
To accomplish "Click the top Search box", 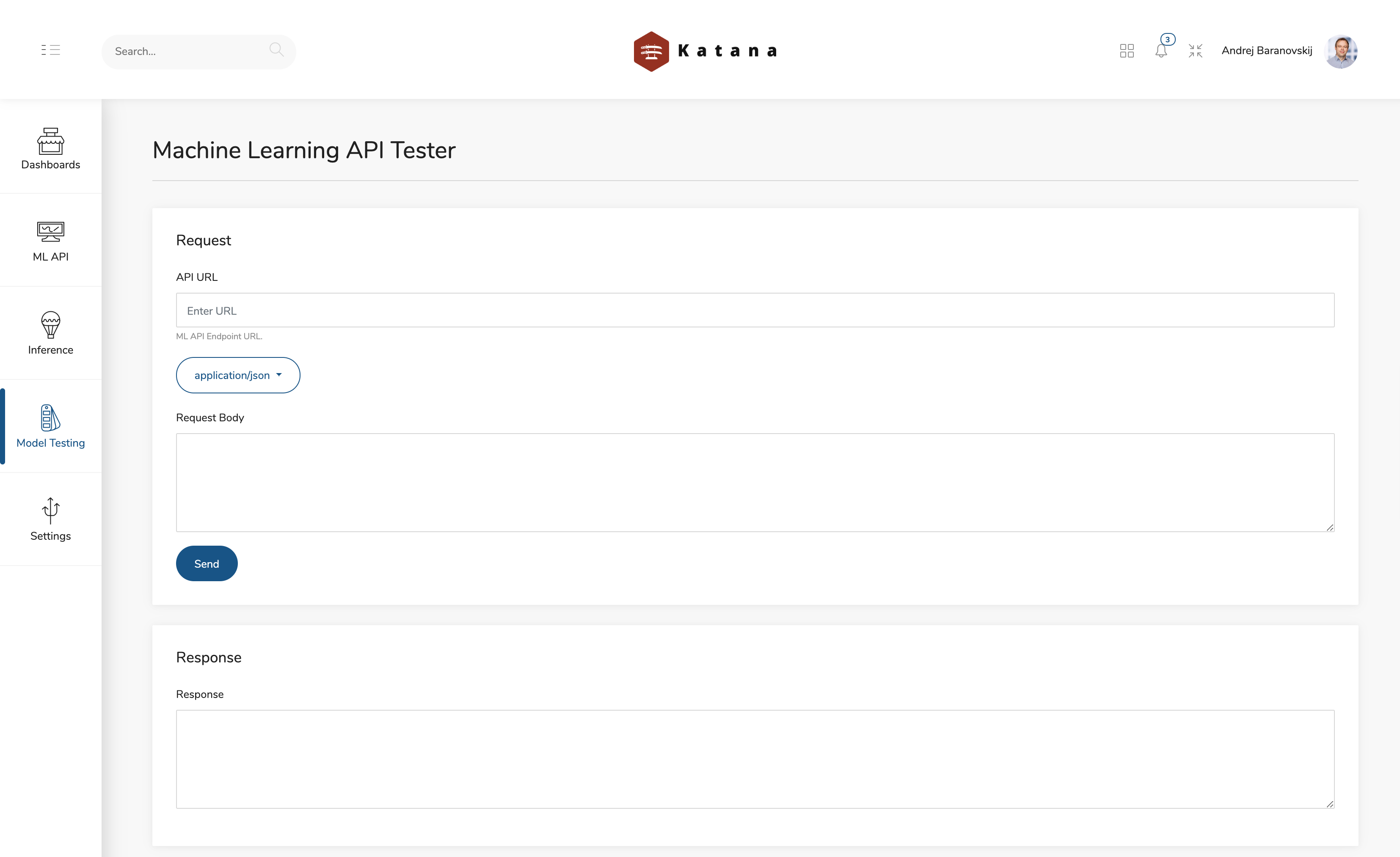I will pos(187,52).
